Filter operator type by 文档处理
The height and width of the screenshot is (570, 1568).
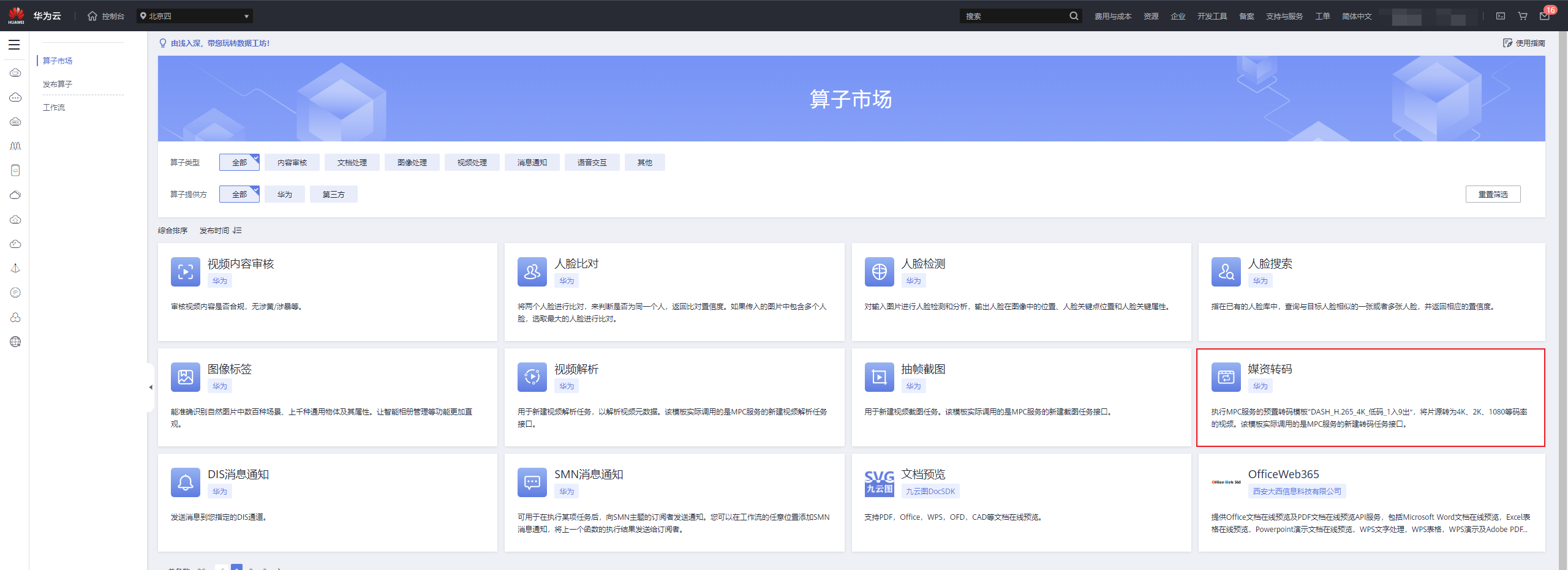[x=352, y=162]
